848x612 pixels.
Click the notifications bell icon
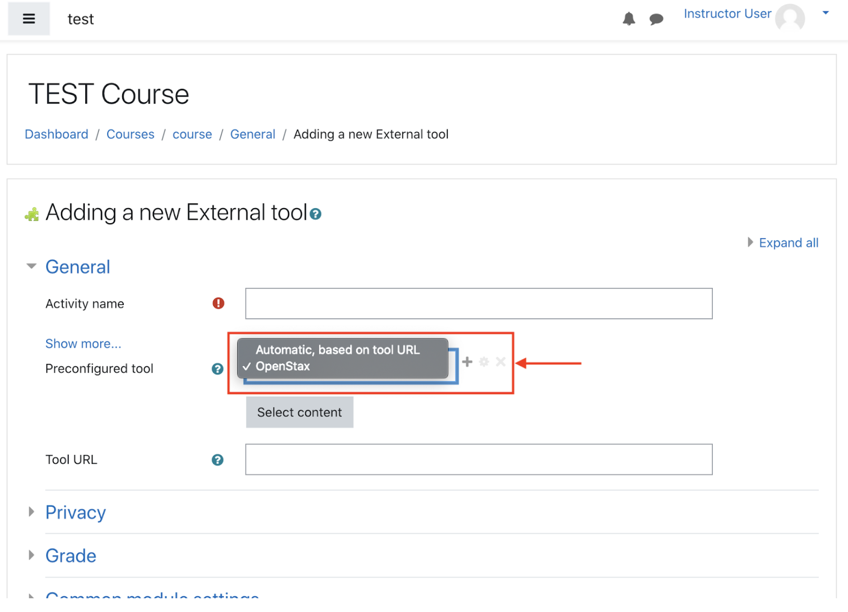[629, 18]
